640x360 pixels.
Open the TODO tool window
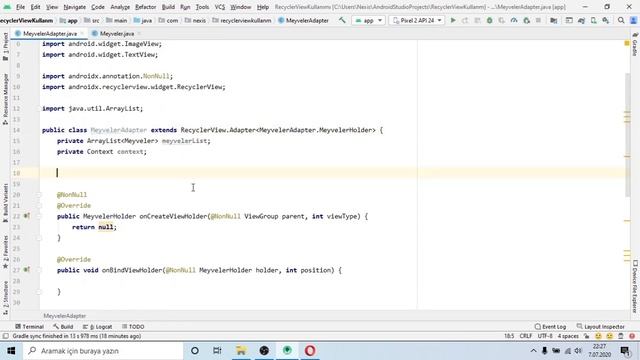tap(133, 327)
